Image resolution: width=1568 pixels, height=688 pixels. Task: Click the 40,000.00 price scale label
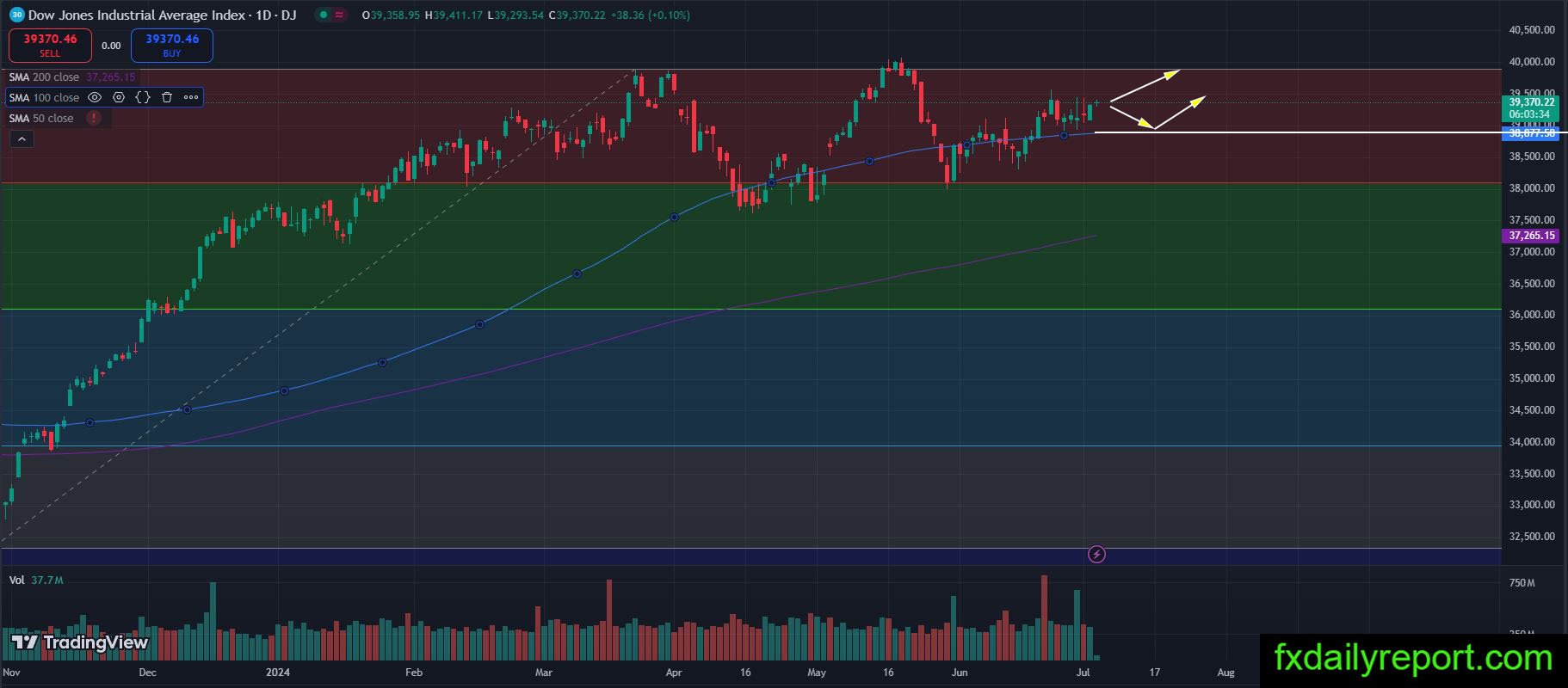tap(1532, 61)
